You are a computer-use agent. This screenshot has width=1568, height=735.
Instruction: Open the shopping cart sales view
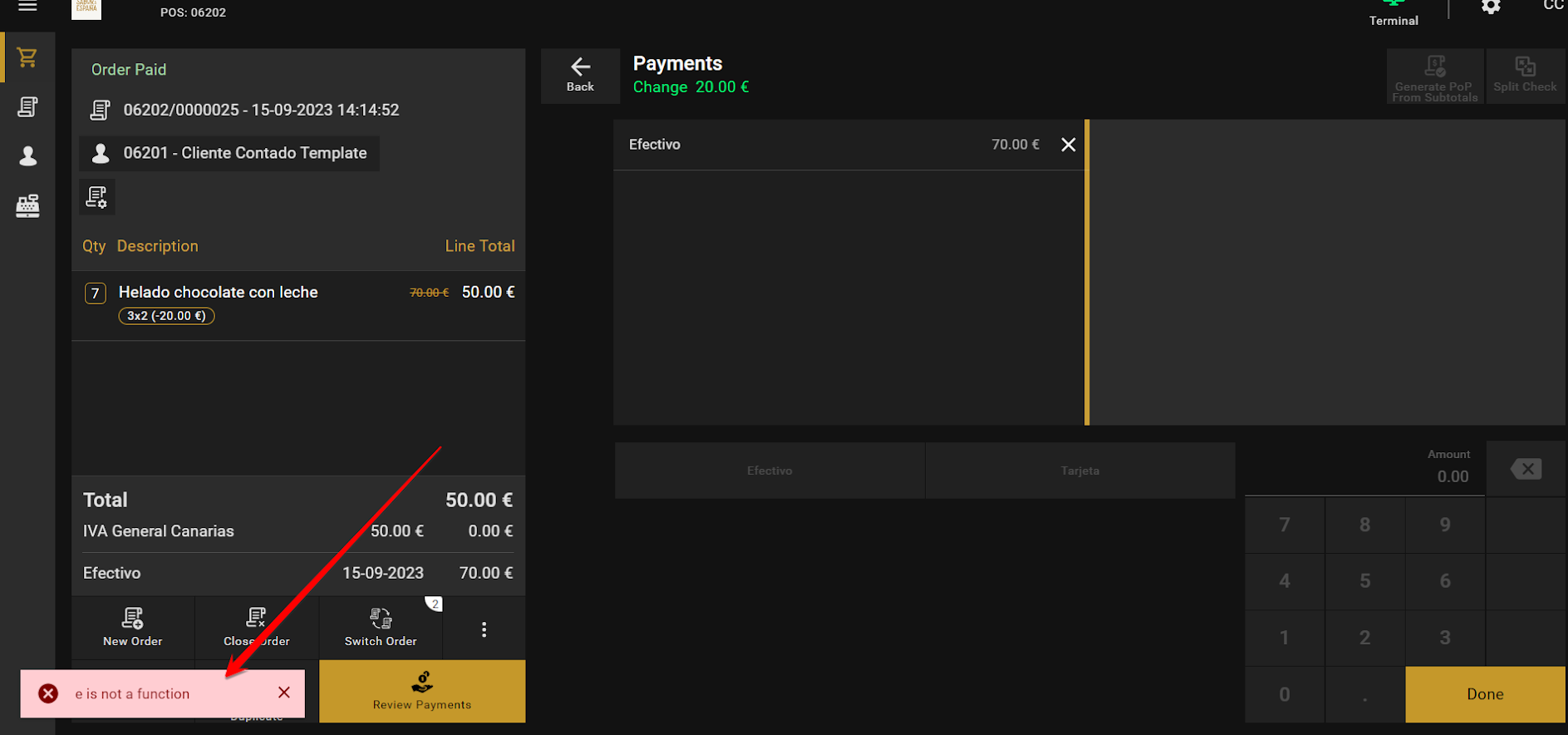pyautogui.click(x=27, y=57)
